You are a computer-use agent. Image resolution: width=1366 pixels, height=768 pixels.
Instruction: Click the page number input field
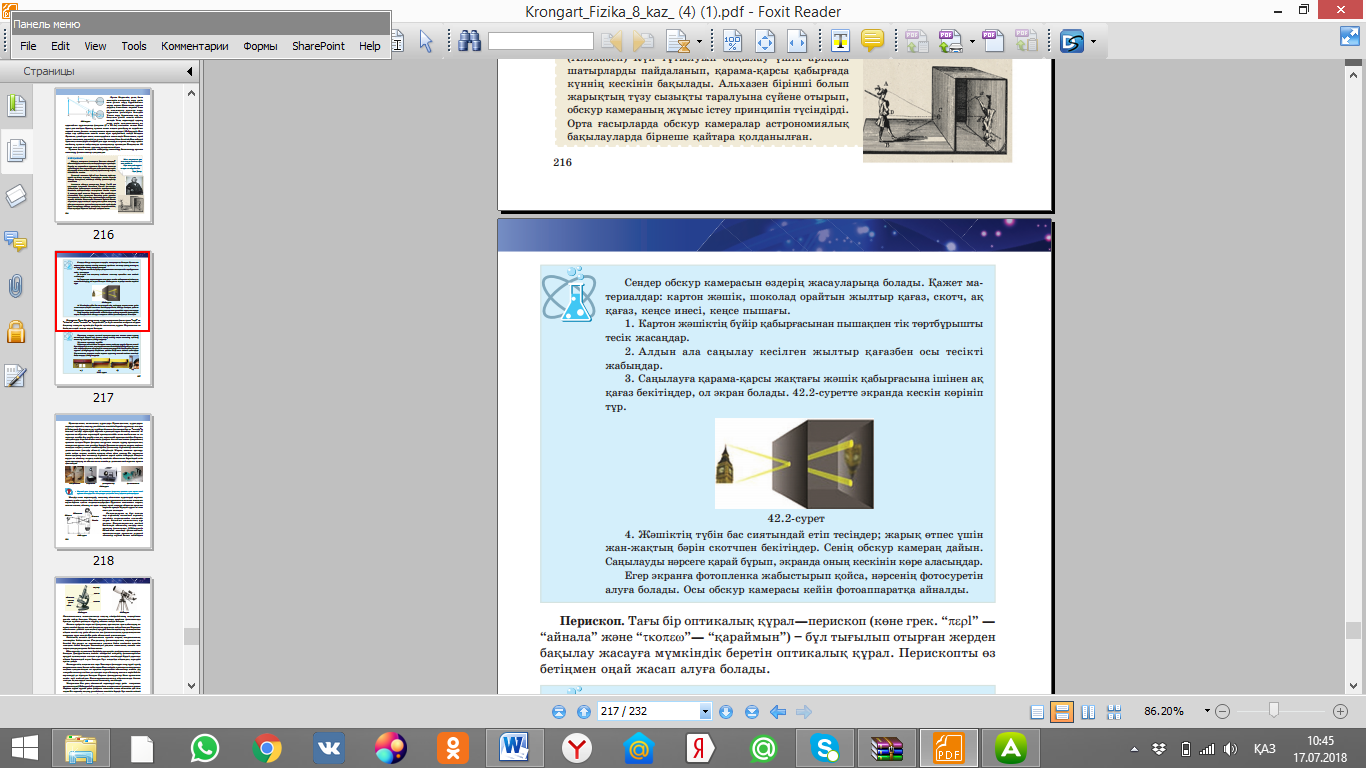[x=648, y=712]
